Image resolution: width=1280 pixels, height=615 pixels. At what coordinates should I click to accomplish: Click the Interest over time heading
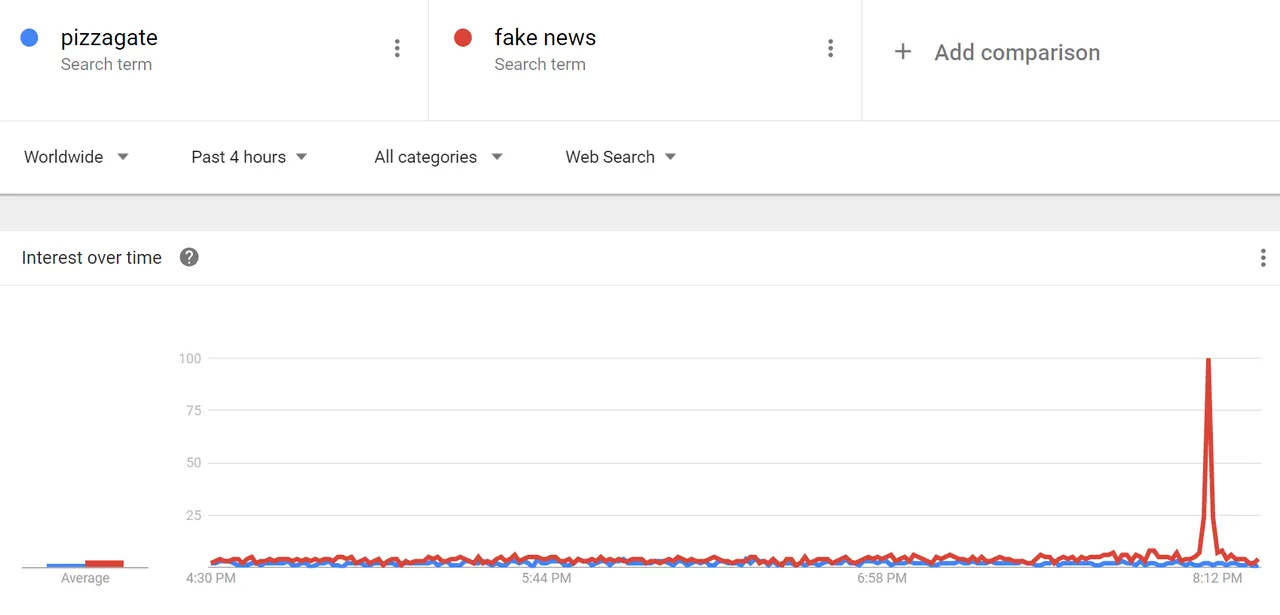tap(92, 257)
